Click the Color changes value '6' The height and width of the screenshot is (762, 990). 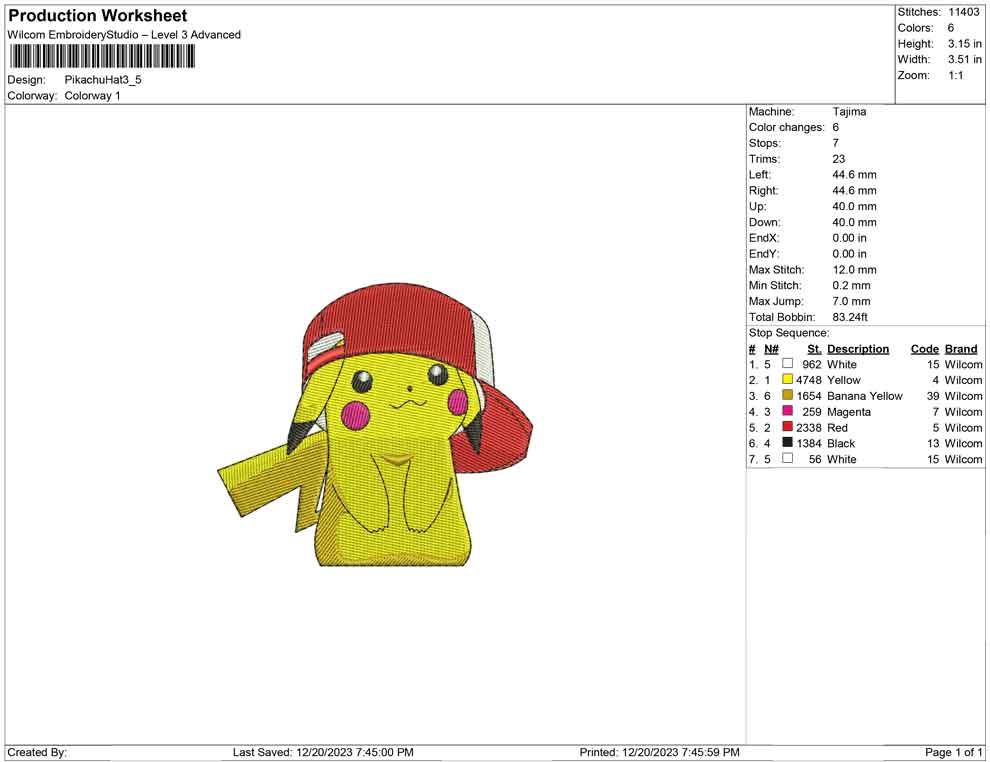click(x=836, y=128)
